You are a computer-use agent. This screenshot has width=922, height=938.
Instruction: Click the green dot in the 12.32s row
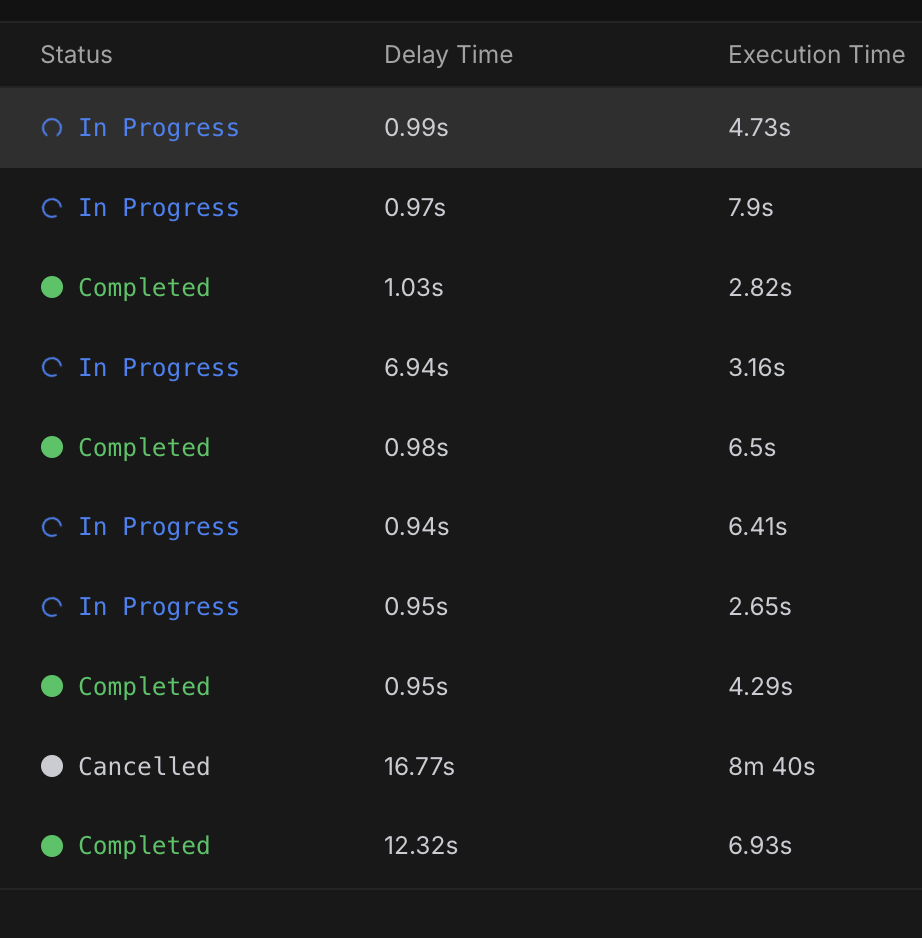point(52,846)
